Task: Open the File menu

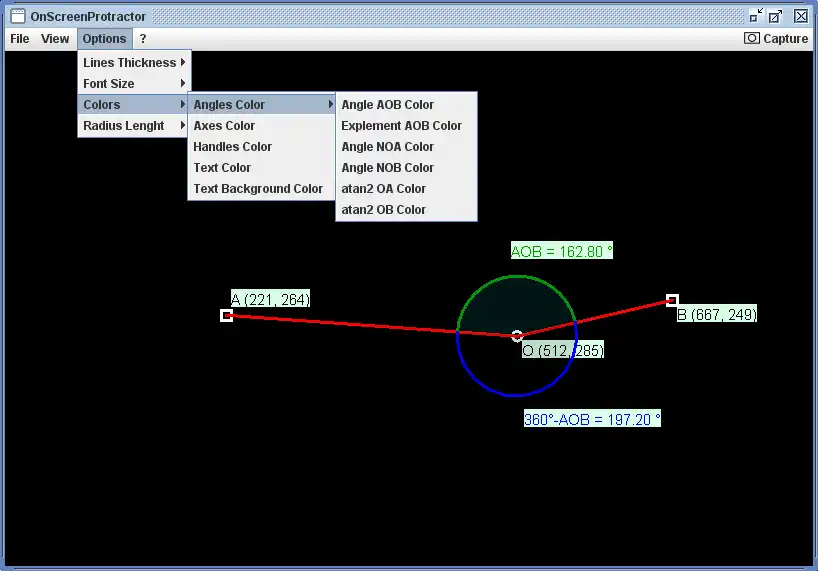Action: click(20, 39)
